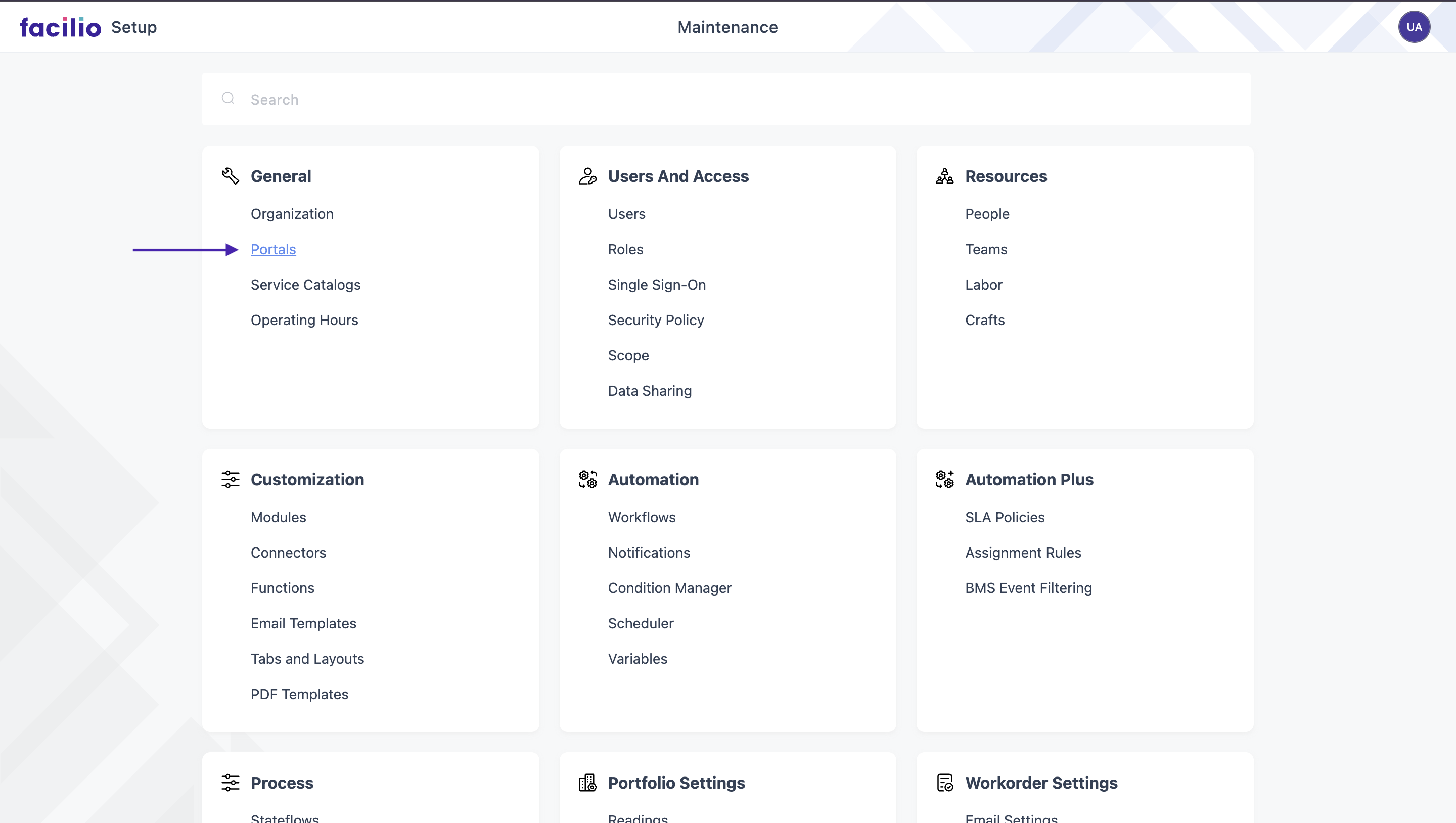This screenshot has width=1456, height=823.
Task: Click the Workorder Settings document icon
Action: (944, 783)
